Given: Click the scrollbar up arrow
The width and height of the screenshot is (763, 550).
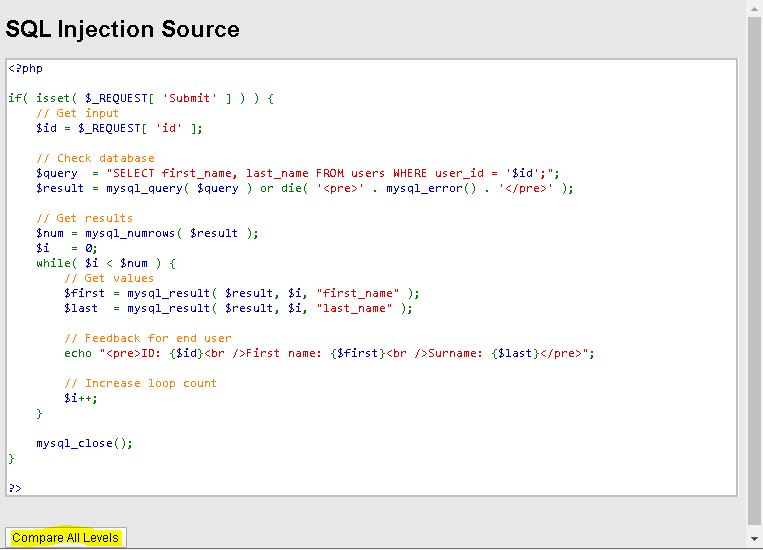Looking at the screenshot, I should (755, 8).
